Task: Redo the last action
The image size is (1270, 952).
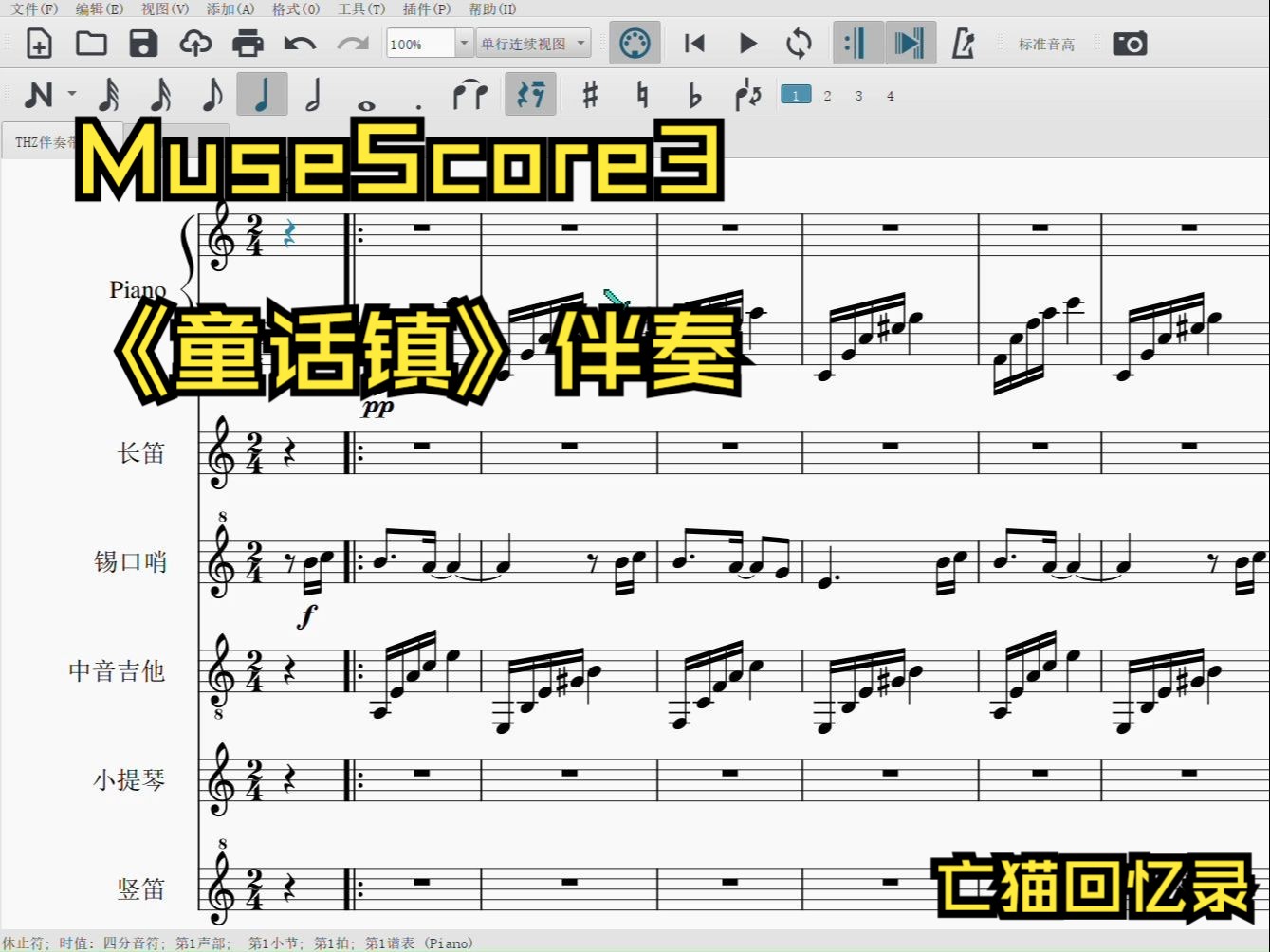Action: point(353,44)
